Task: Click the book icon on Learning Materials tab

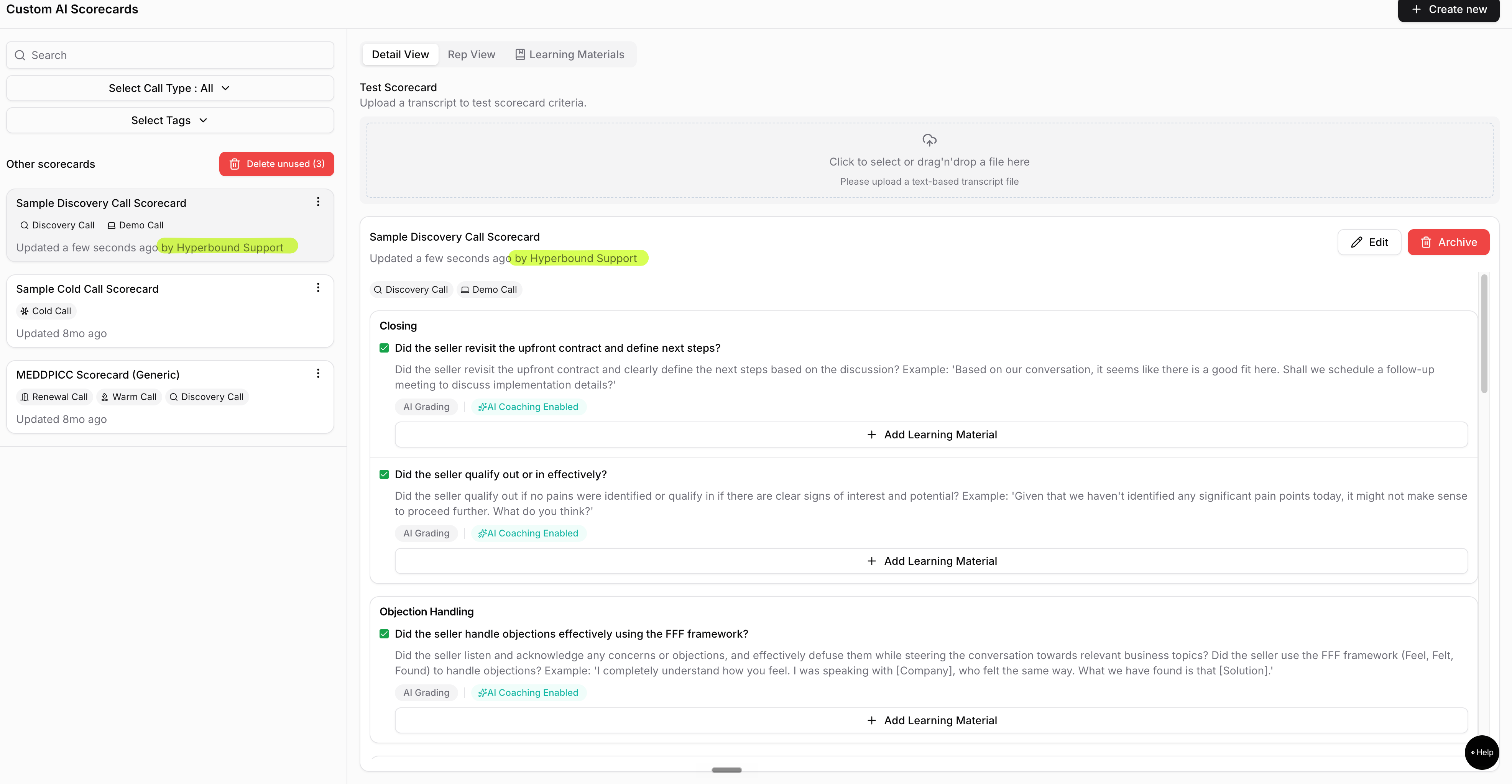Action: click(519, 54)
